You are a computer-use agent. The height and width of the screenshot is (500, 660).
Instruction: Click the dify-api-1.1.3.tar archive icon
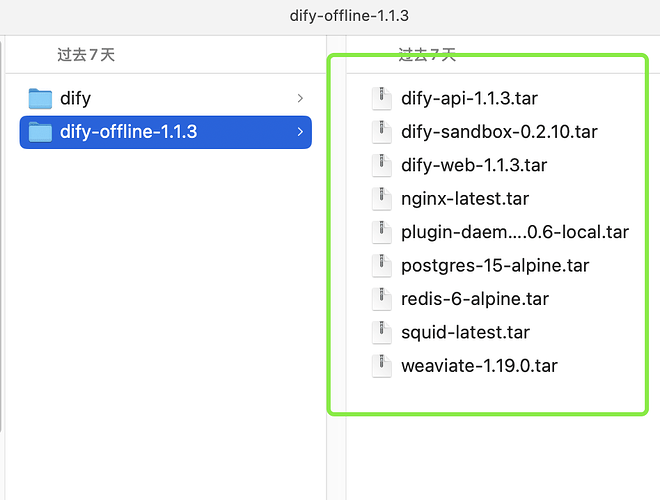(x=382, y=98)
